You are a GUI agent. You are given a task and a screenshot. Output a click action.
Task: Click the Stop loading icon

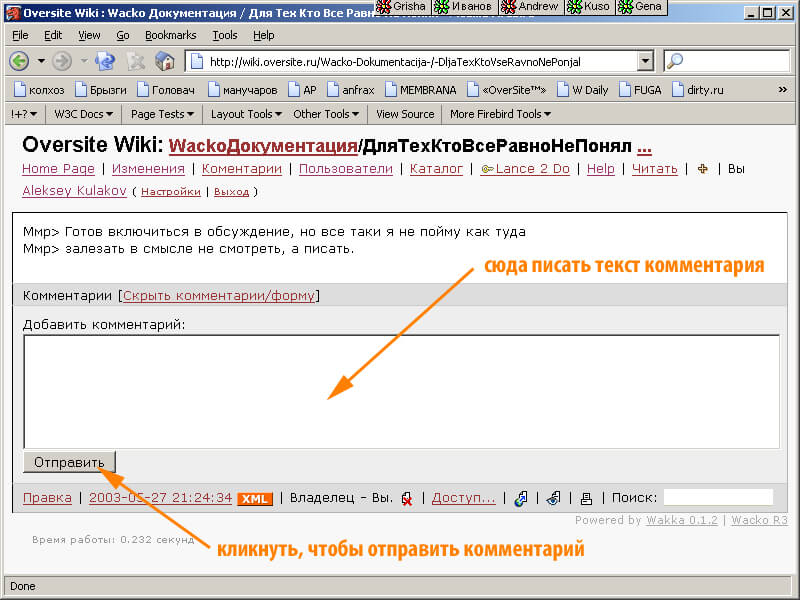pyautogui.click(x=136, y=61)
